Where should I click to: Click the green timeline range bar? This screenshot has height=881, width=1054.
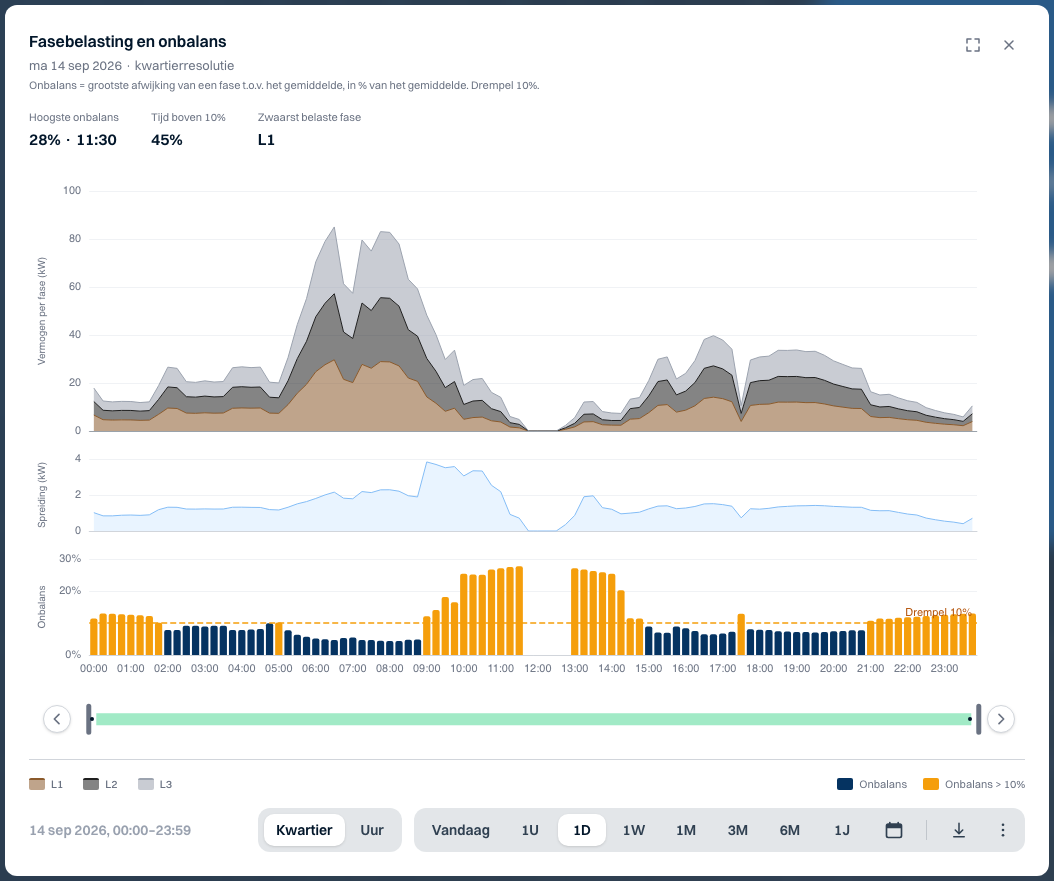[x=533, y=719]
